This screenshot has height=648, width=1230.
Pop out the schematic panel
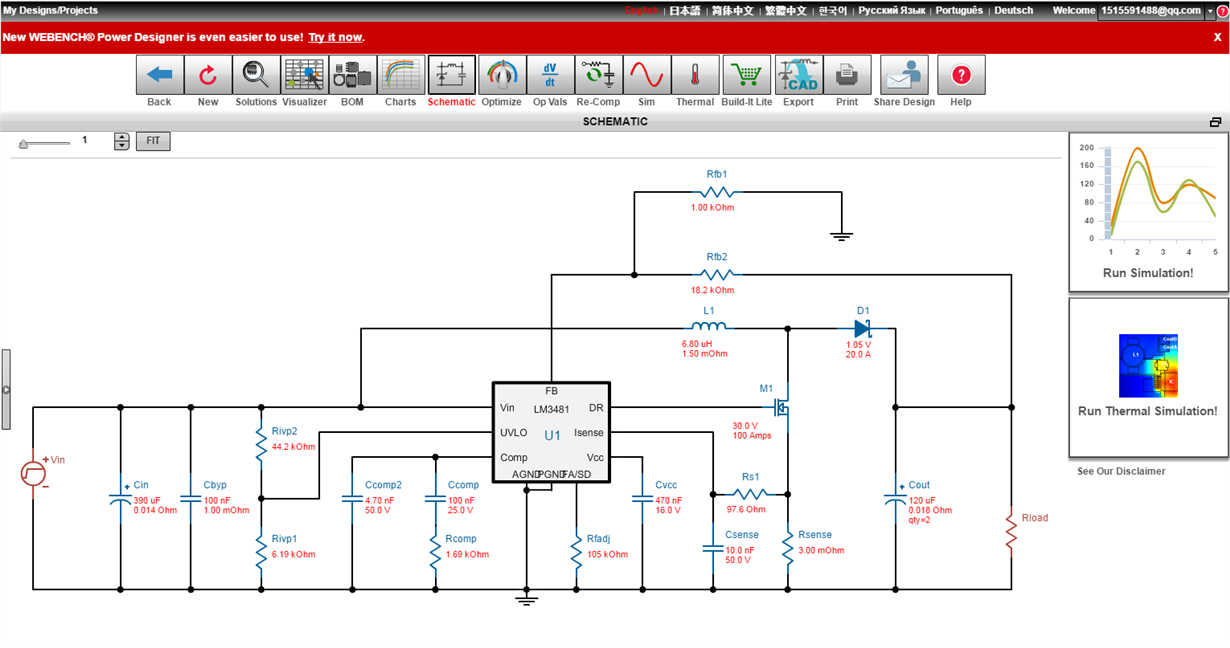point(1215,122)
